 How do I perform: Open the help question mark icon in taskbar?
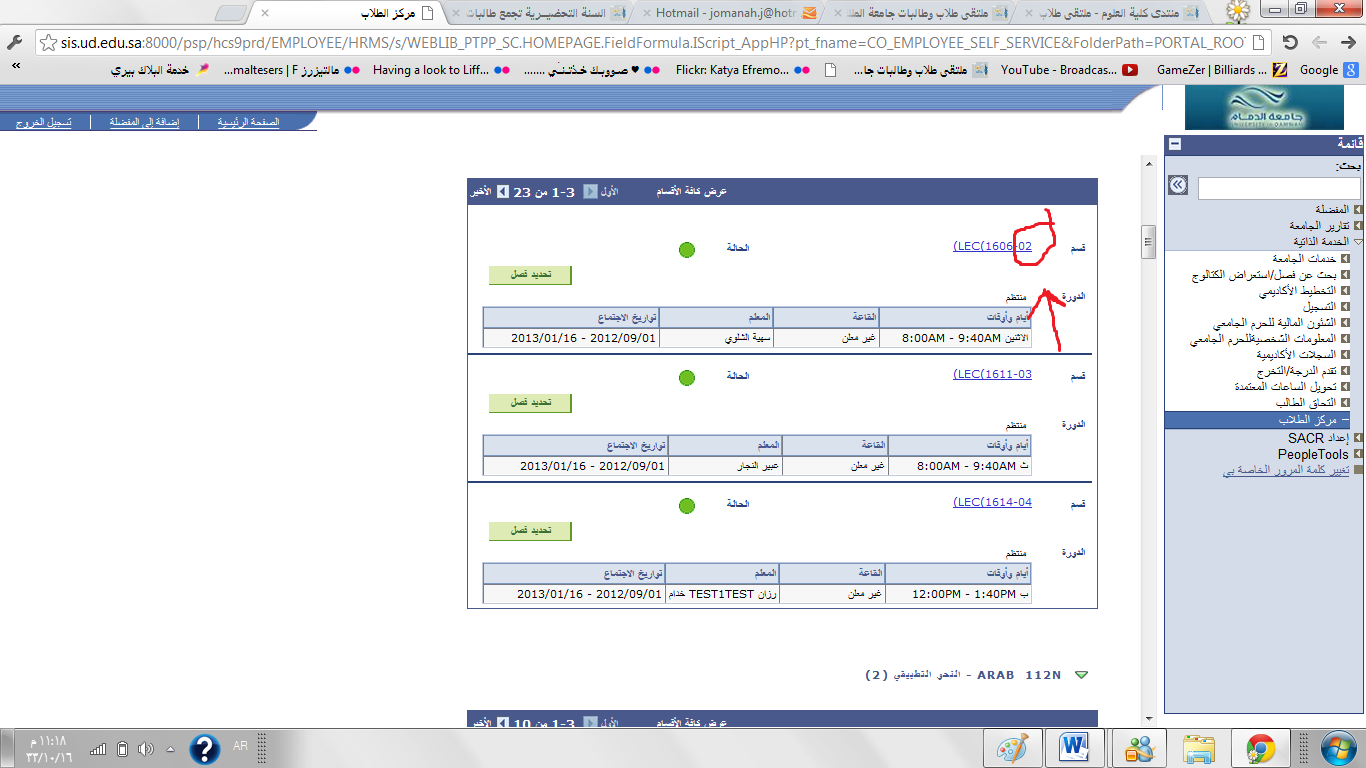click(x=204, y=748)
